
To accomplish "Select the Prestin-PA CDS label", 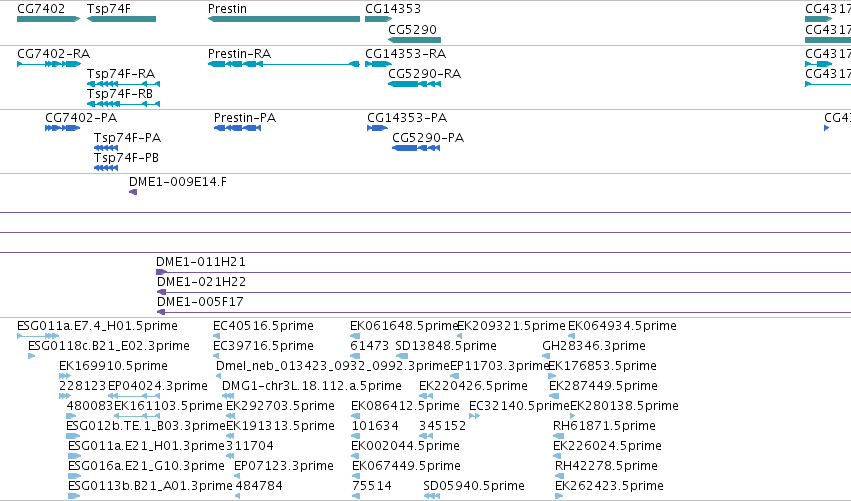I will coord(245,118).
